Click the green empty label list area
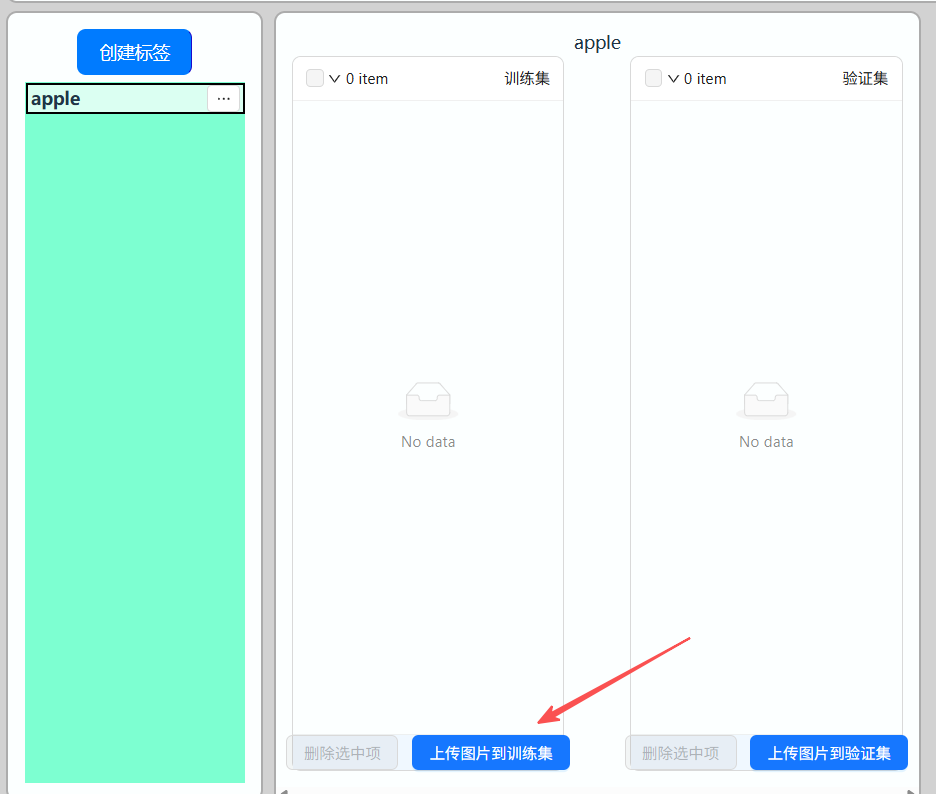 tap(135, 450)
